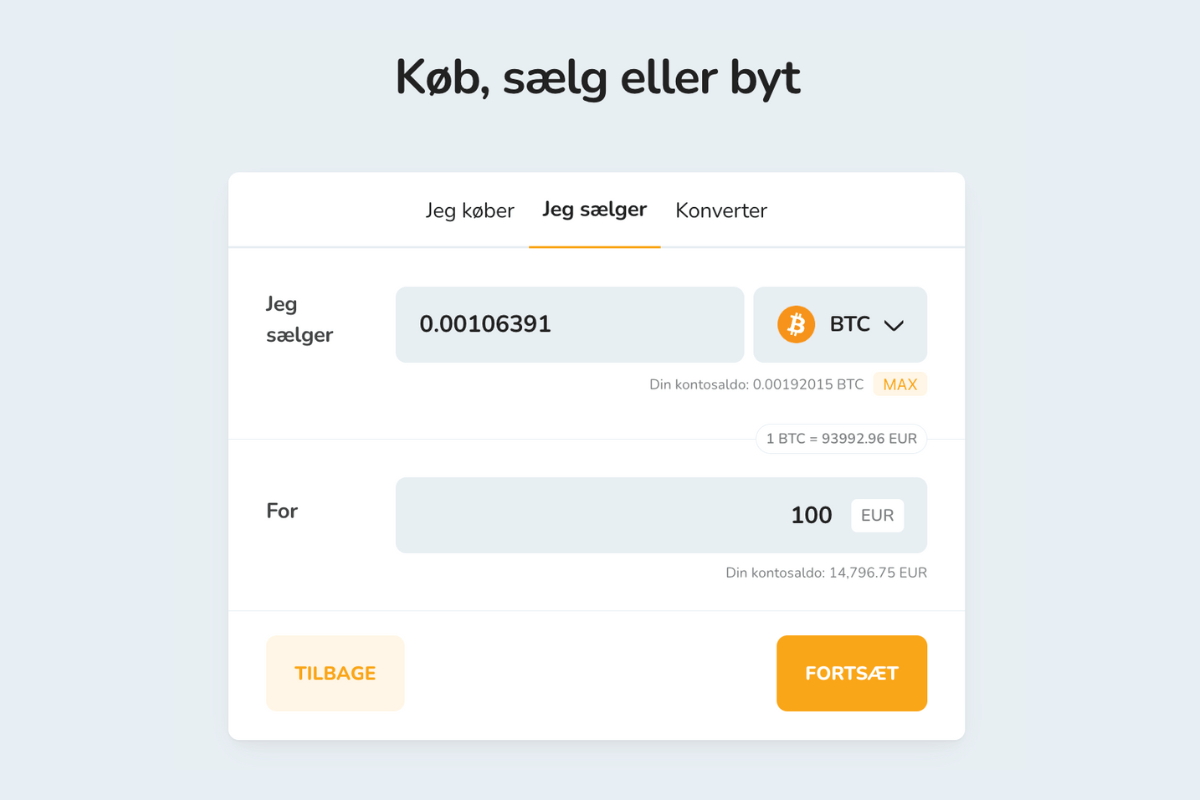1200x800 pixels.
Task: Click the Bitcoin logo icon
Action: click(795, 324)
